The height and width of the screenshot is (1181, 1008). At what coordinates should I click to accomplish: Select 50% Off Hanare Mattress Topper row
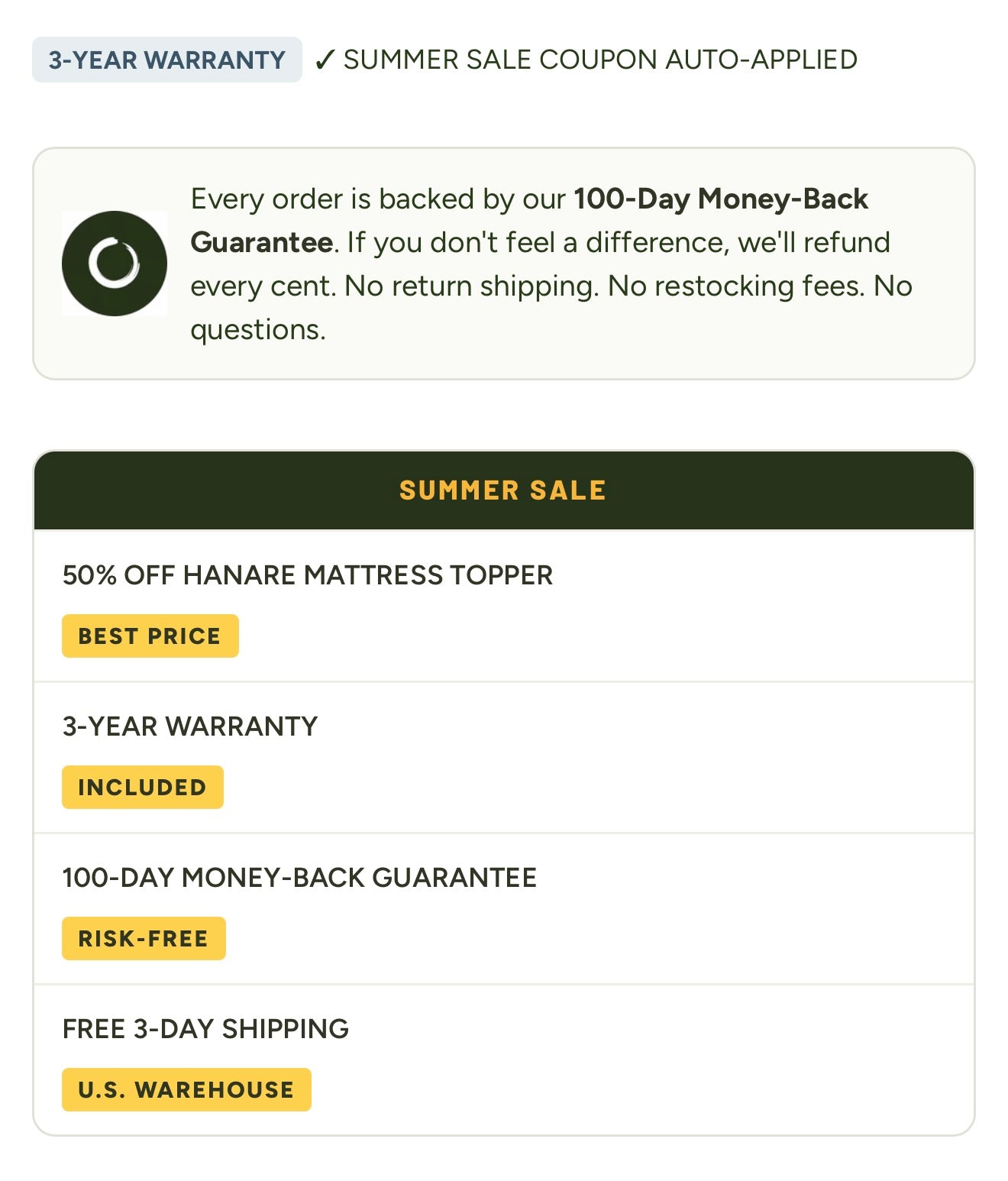coord(504,606)
